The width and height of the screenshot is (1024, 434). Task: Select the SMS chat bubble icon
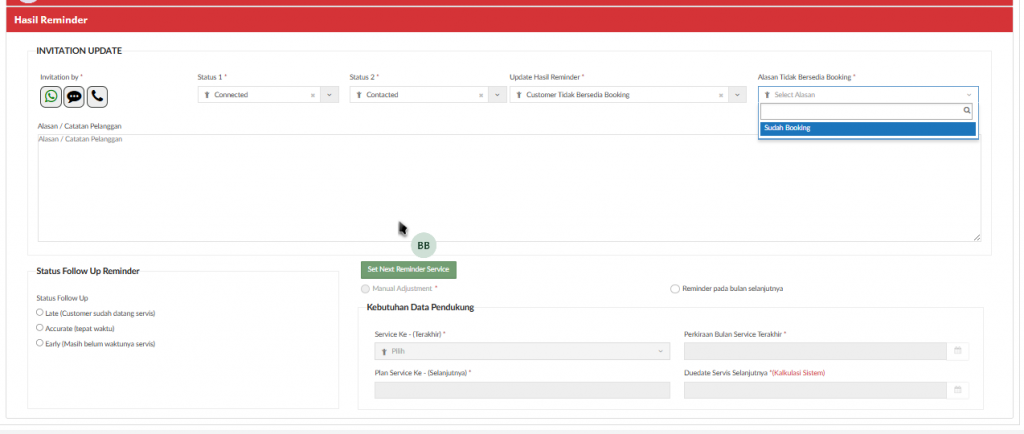[x=74, y=96]
